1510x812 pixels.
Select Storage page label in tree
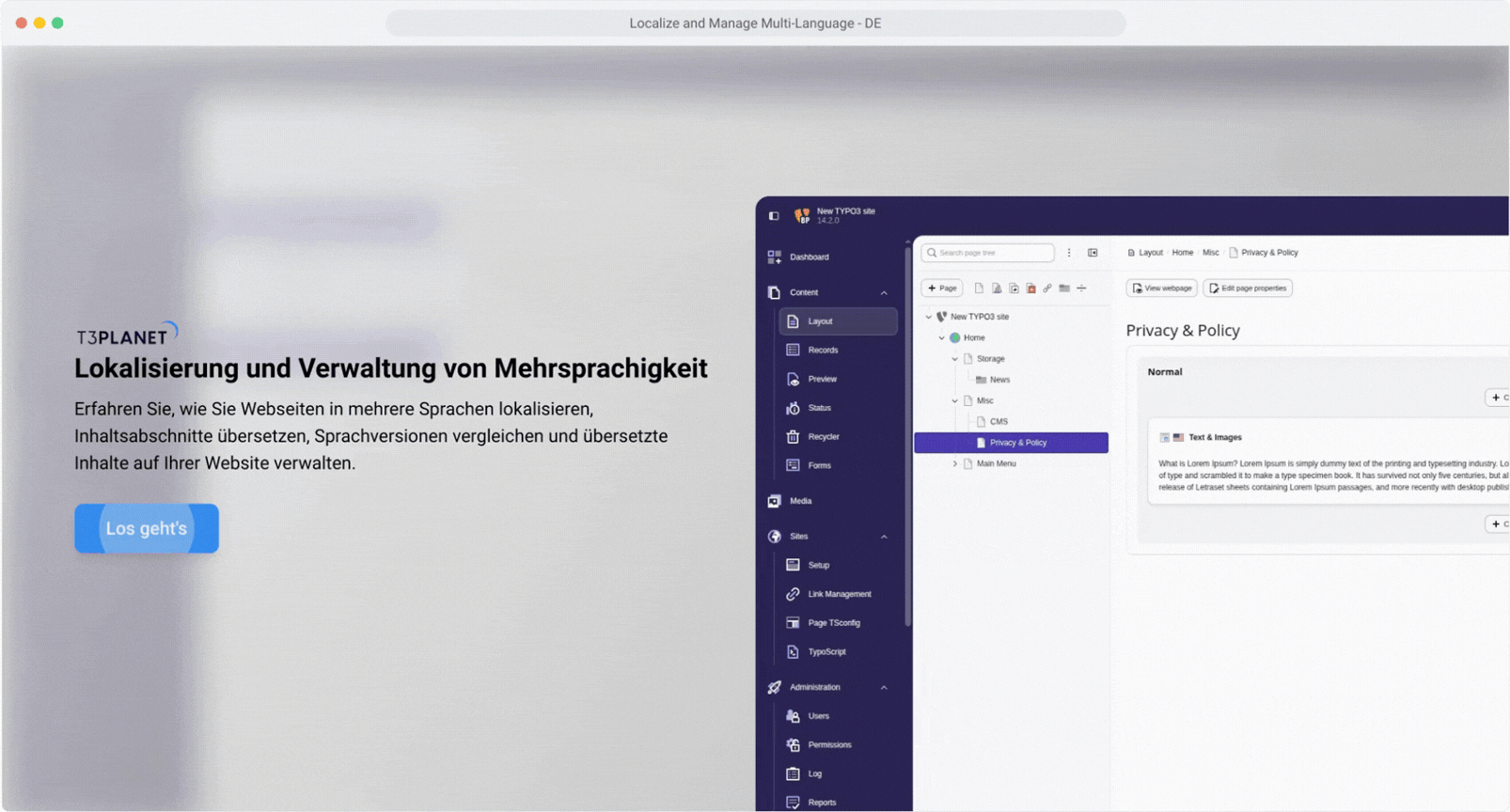coord(990,359)
